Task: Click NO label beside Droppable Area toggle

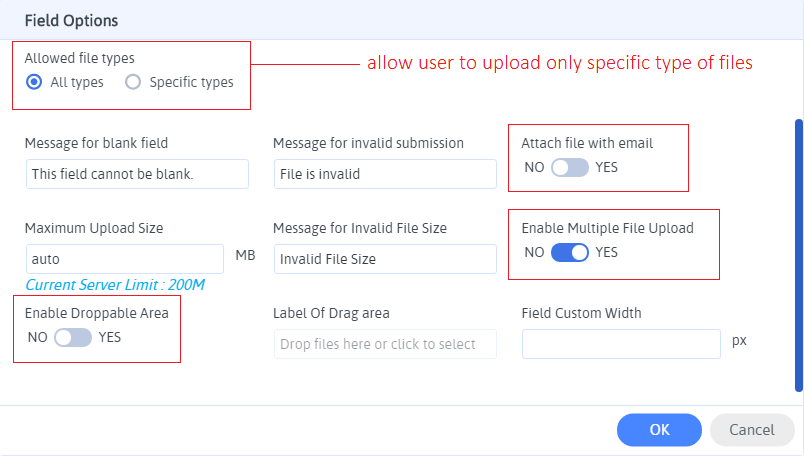Action: (x=38, y=337)
